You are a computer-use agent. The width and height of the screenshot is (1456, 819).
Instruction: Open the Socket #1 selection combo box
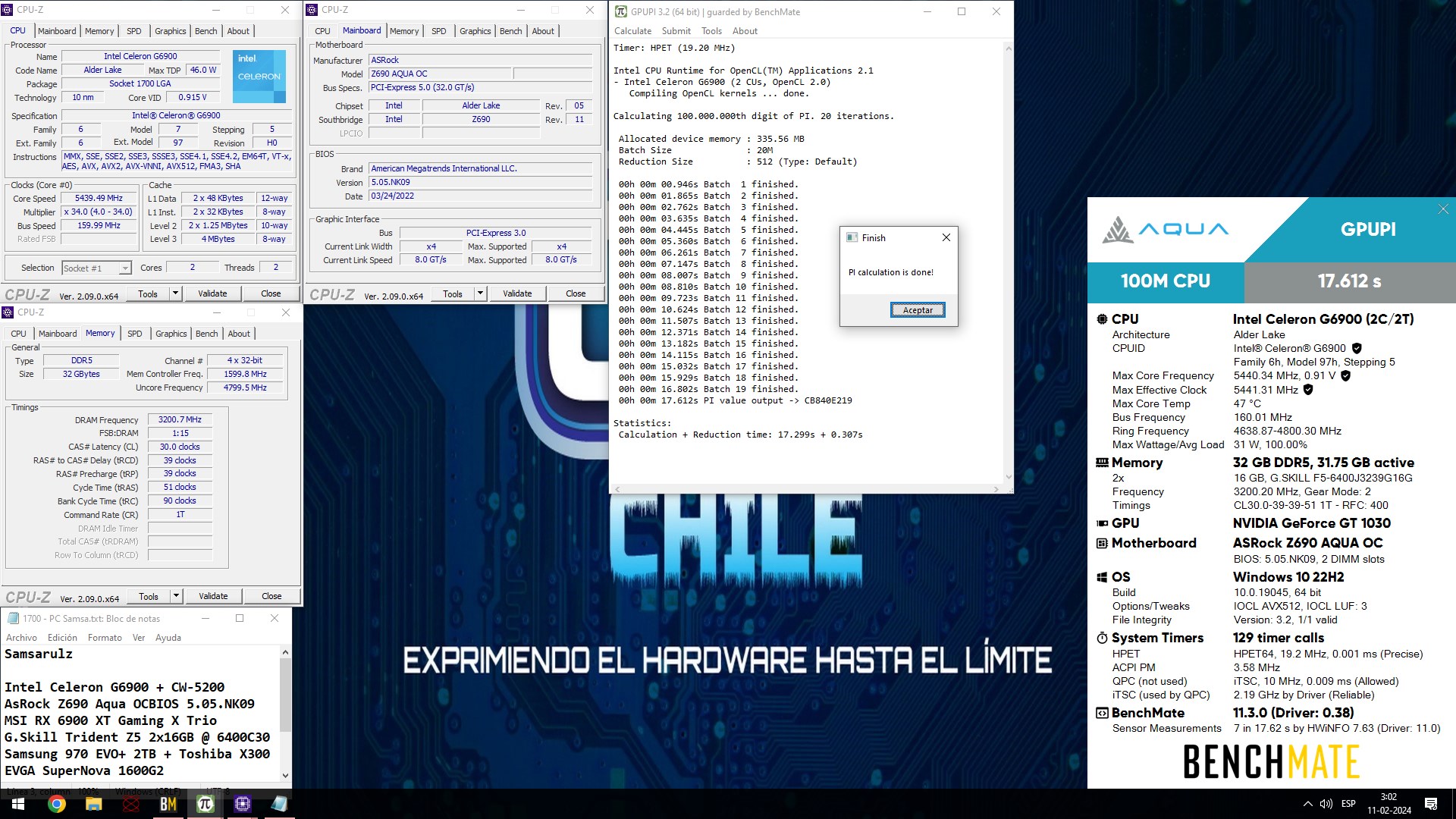pyautogui.click(x=96, y=268)
